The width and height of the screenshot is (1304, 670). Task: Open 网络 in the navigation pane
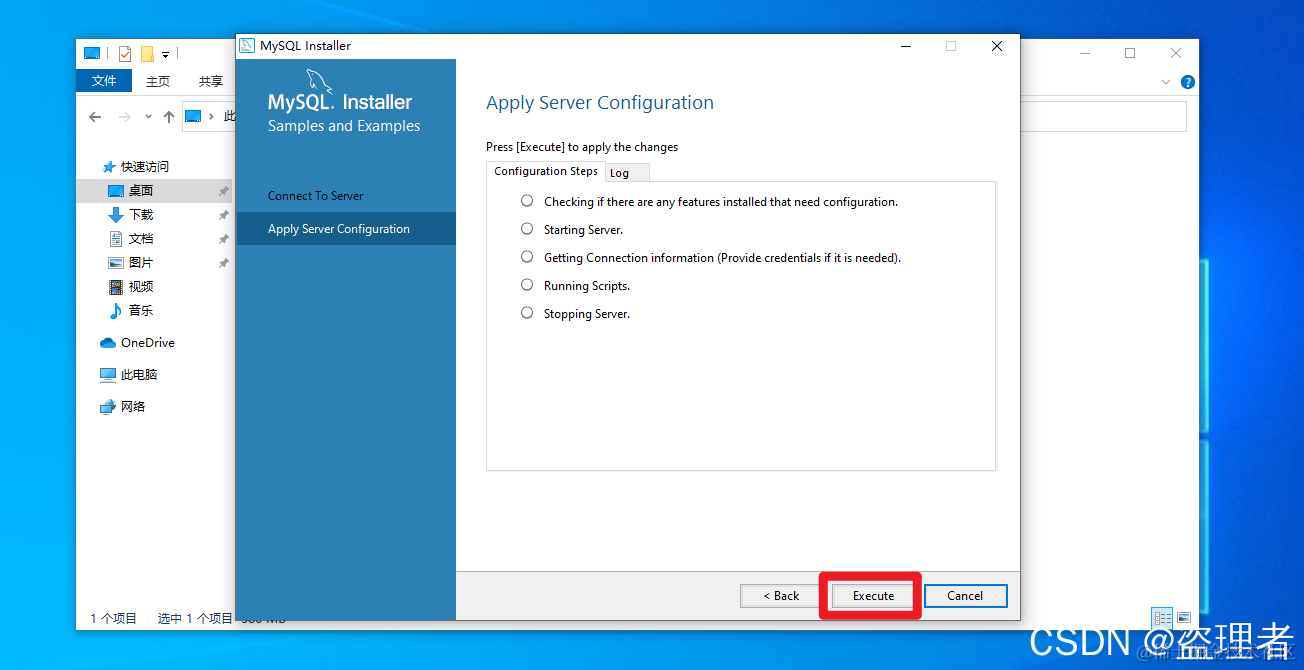[133, 407]
